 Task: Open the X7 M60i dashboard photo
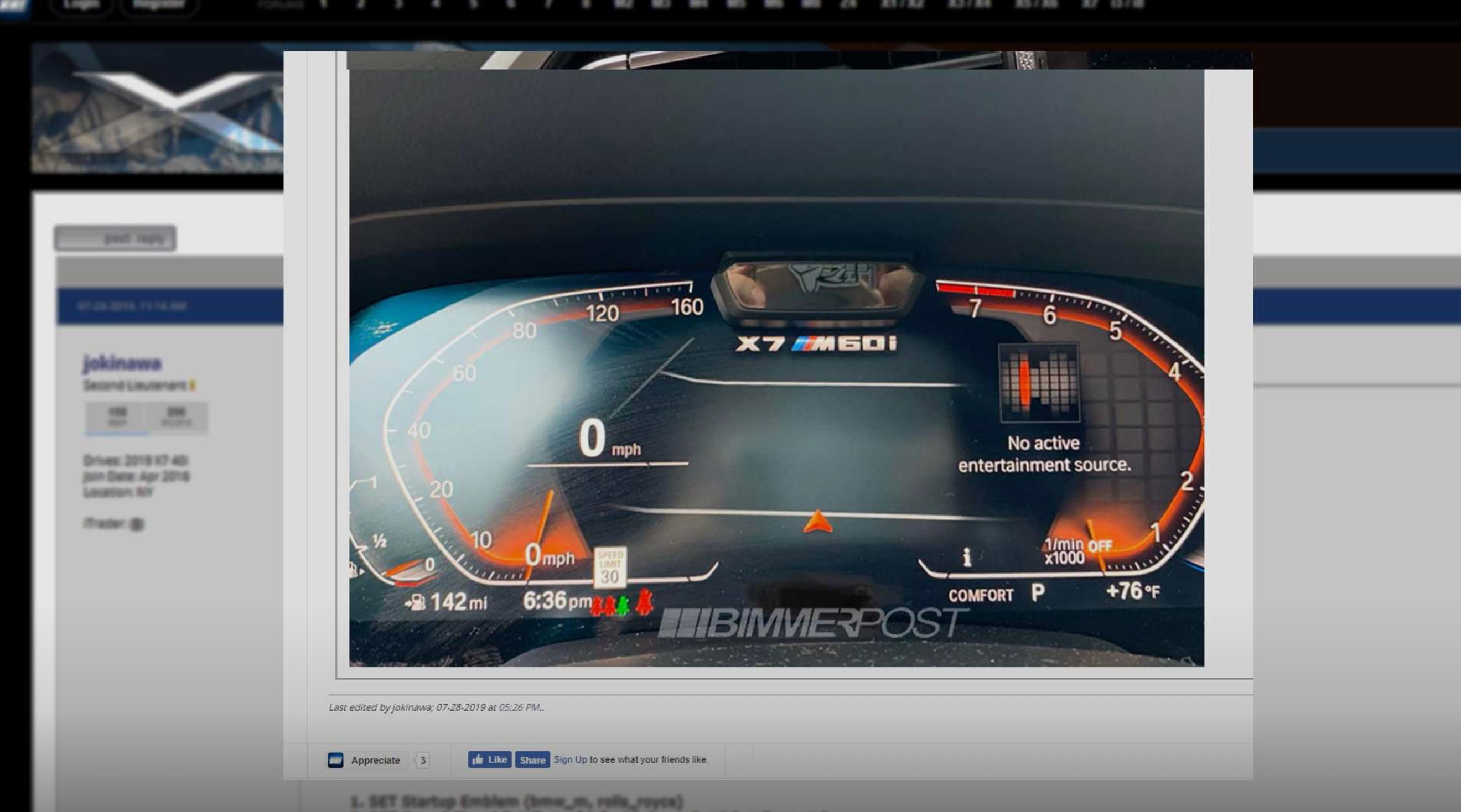coord(776,367)
